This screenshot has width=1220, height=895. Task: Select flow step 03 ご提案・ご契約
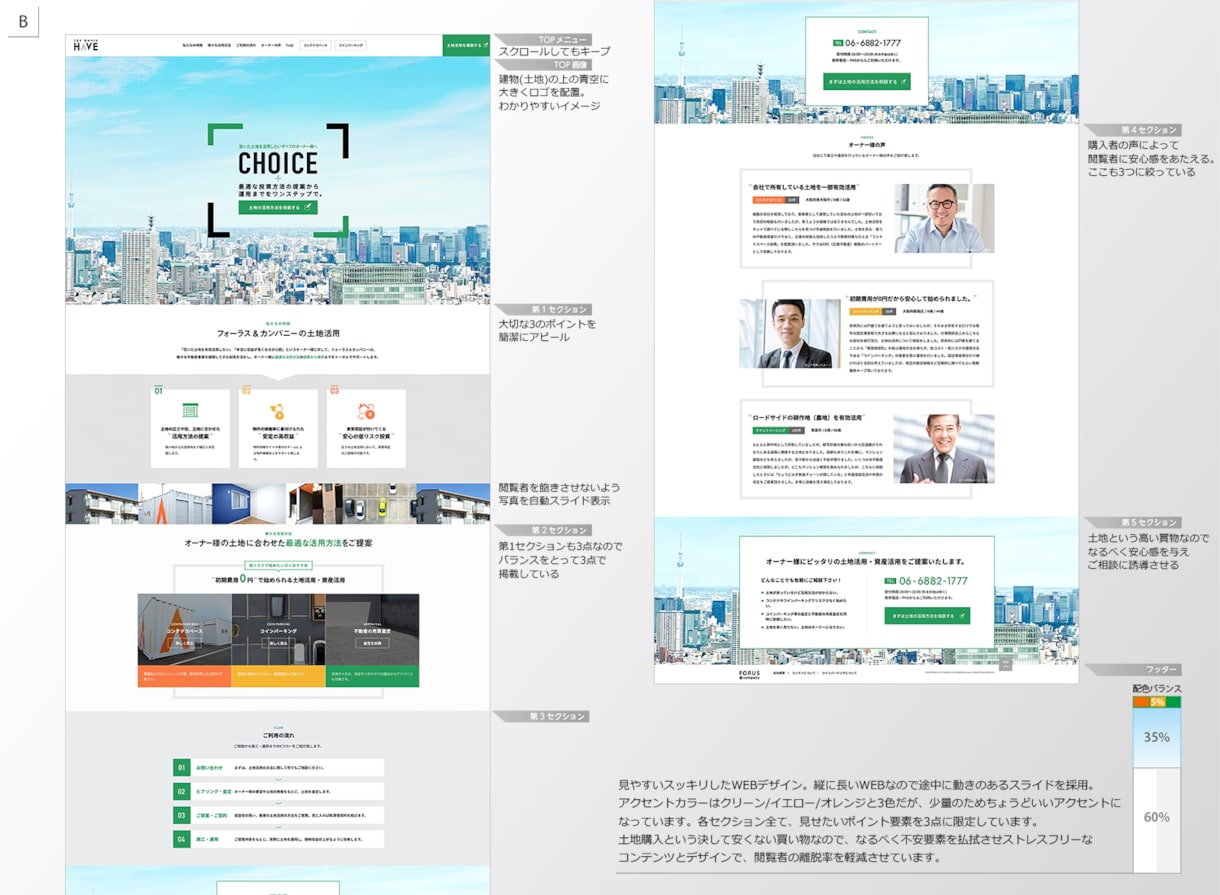278,815
